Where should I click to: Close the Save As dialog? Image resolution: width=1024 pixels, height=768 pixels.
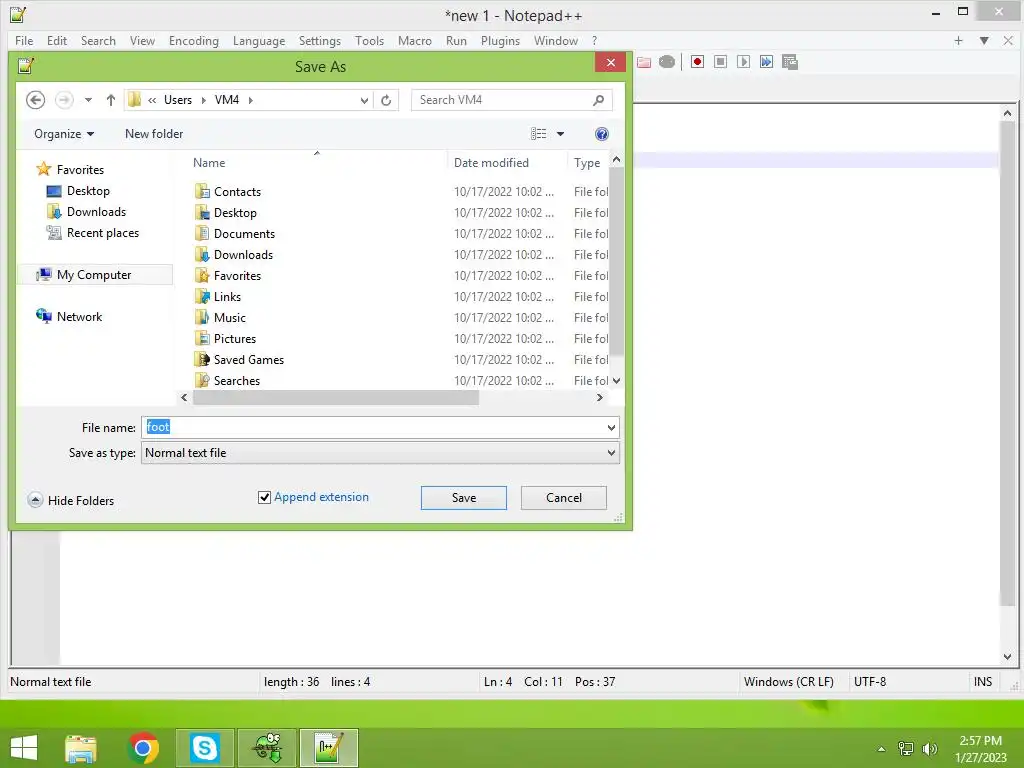611,62
